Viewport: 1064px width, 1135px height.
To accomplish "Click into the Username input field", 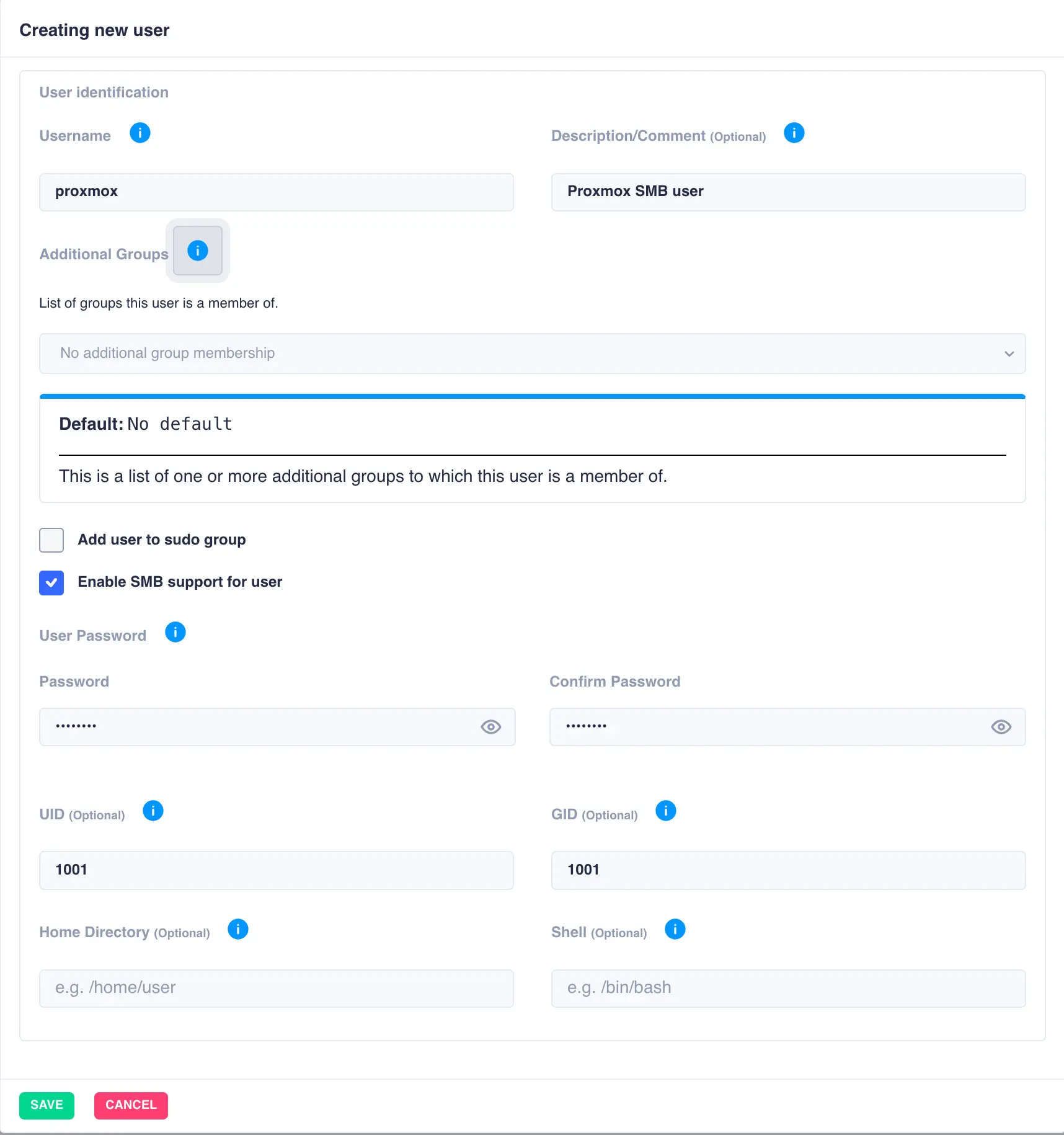I will tap(276, 192).
